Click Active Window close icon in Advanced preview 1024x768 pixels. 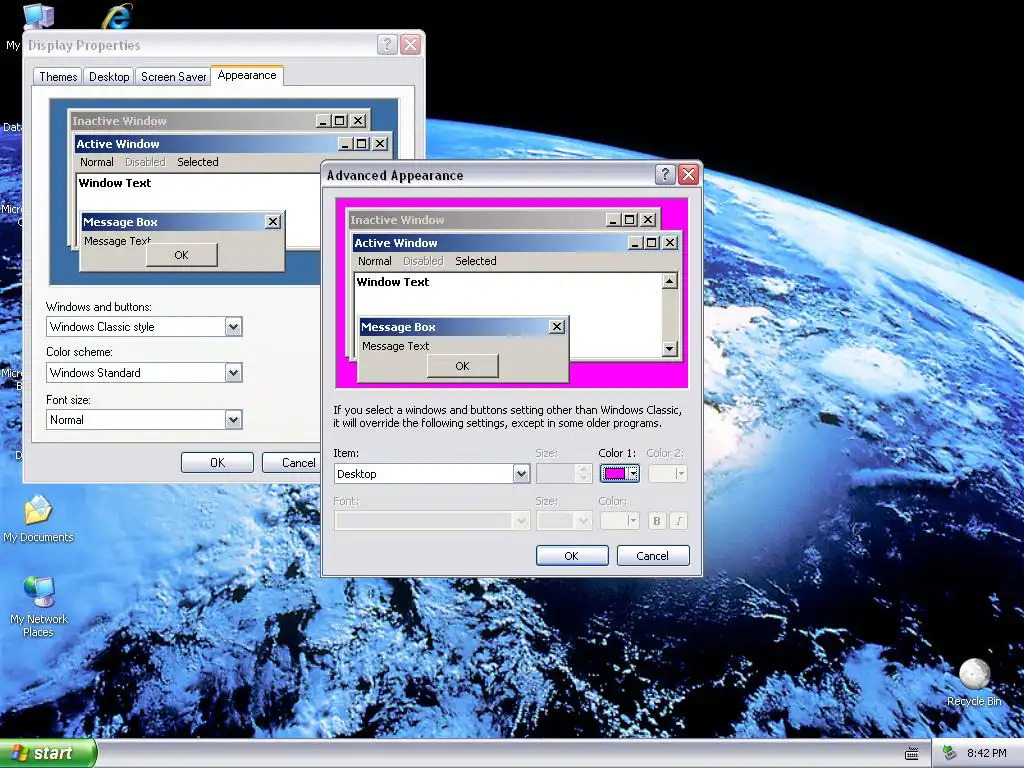(x=670, y=243)
